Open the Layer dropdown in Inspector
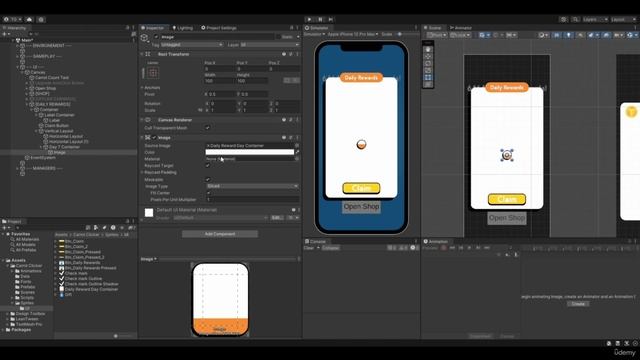640x360 pixels. [269, 44]
